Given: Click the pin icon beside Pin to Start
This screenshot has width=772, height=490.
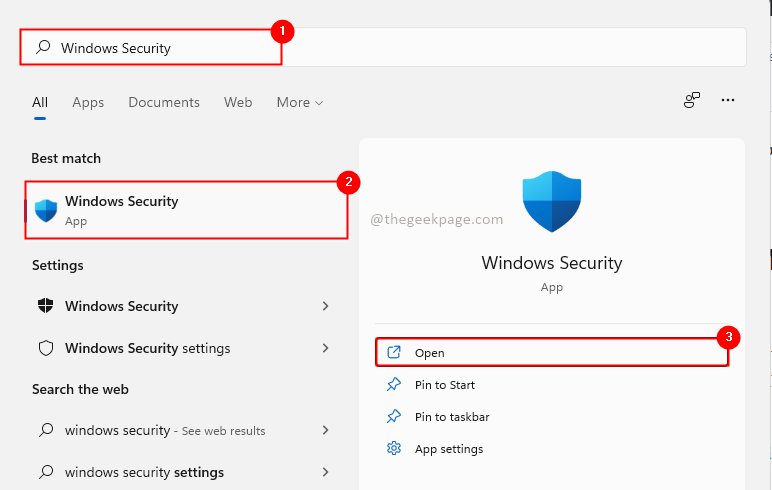Looking at the screenshot, I should (394, 385).
